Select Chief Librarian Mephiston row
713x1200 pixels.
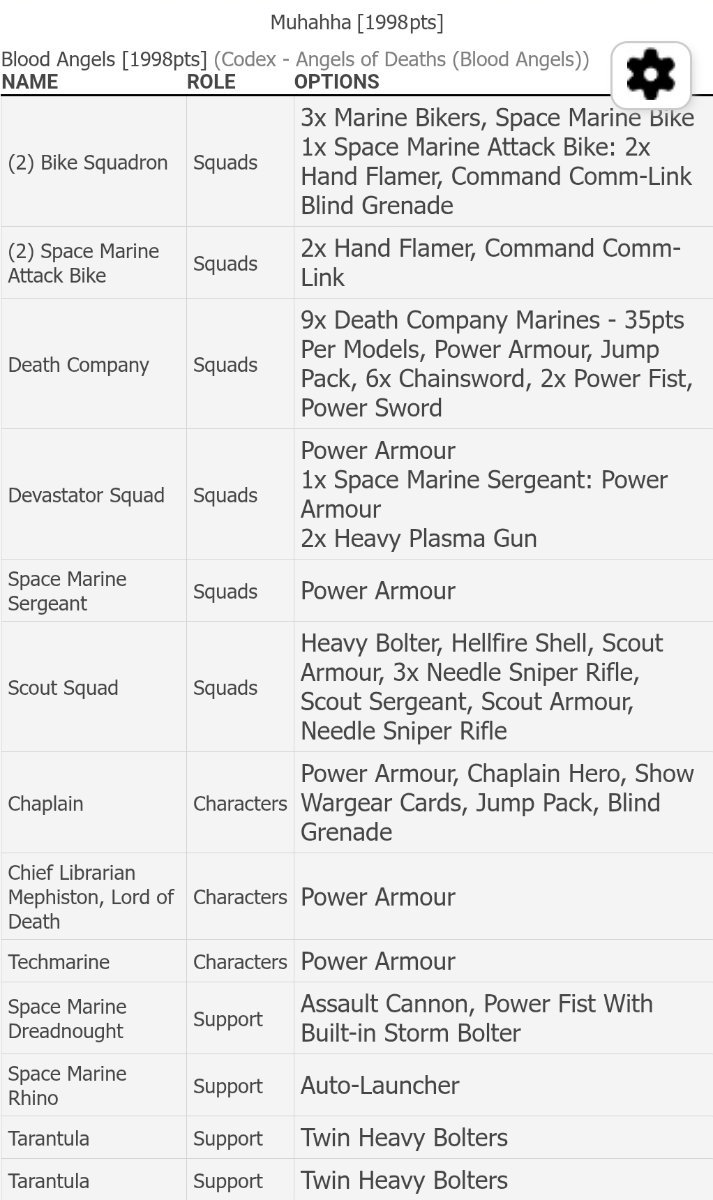click(x=356, y=897)
